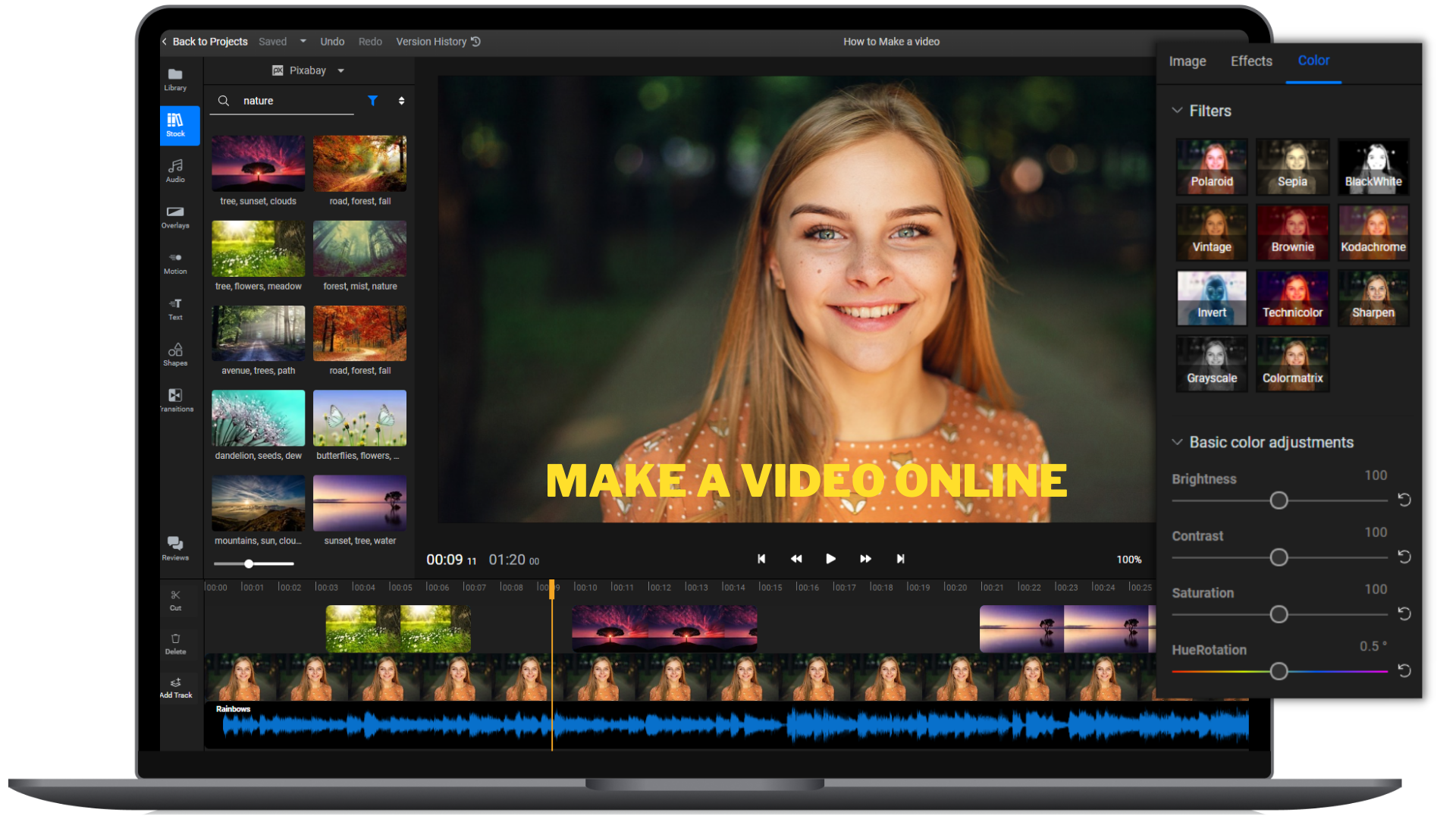This screenshot has width=1456, height=819.
Task: Apply the Colormatrix filter
Action: (1292, 363)
